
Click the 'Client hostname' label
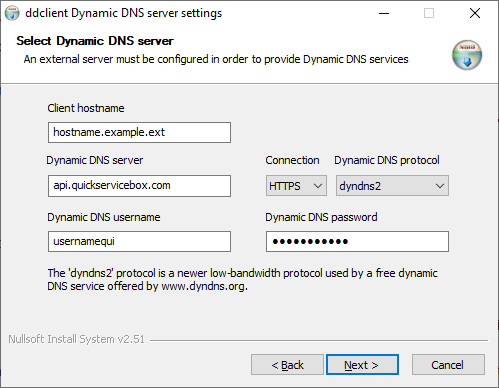(86, 108)
